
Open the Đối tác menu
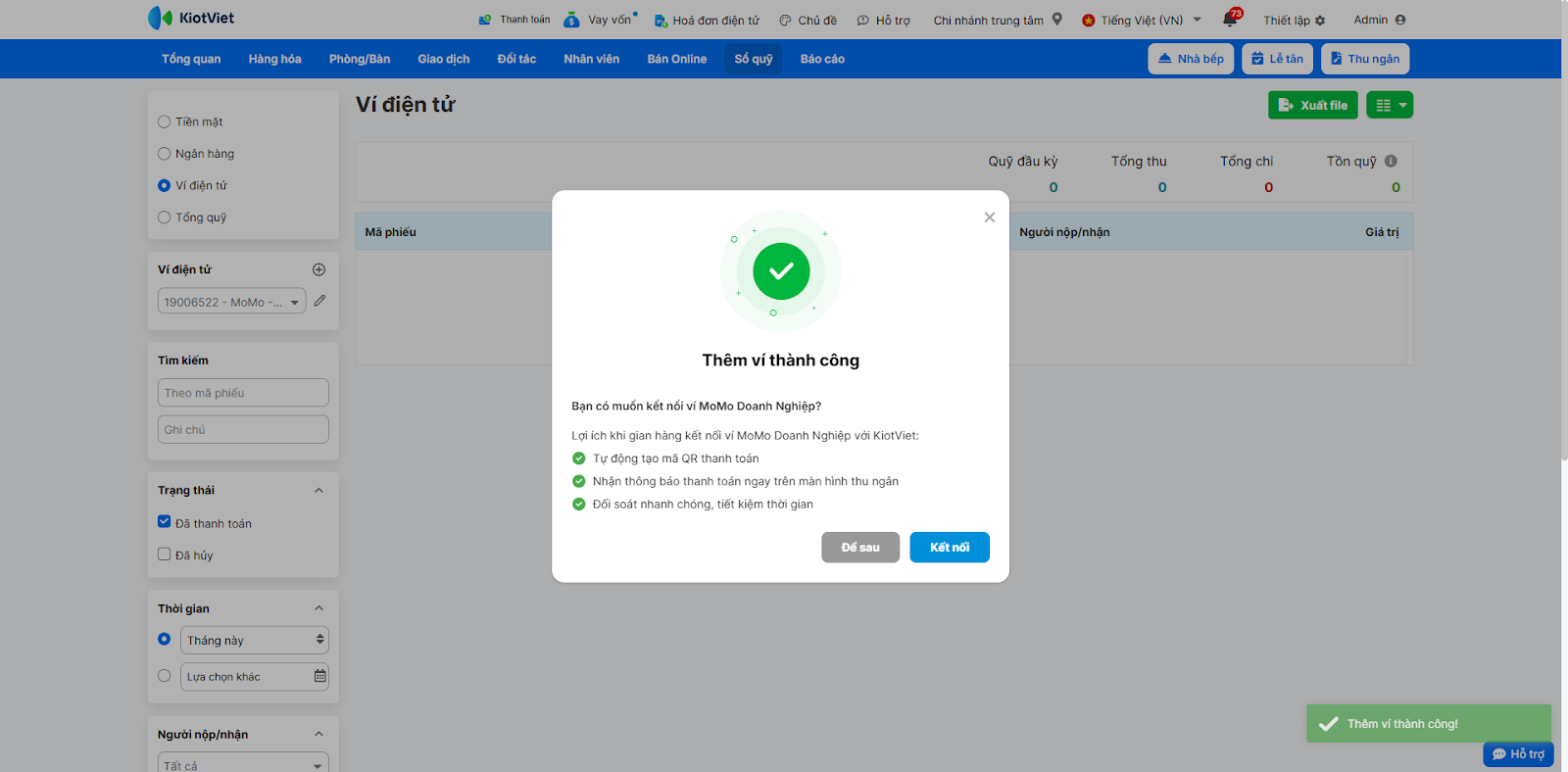(x=516, y=59)
